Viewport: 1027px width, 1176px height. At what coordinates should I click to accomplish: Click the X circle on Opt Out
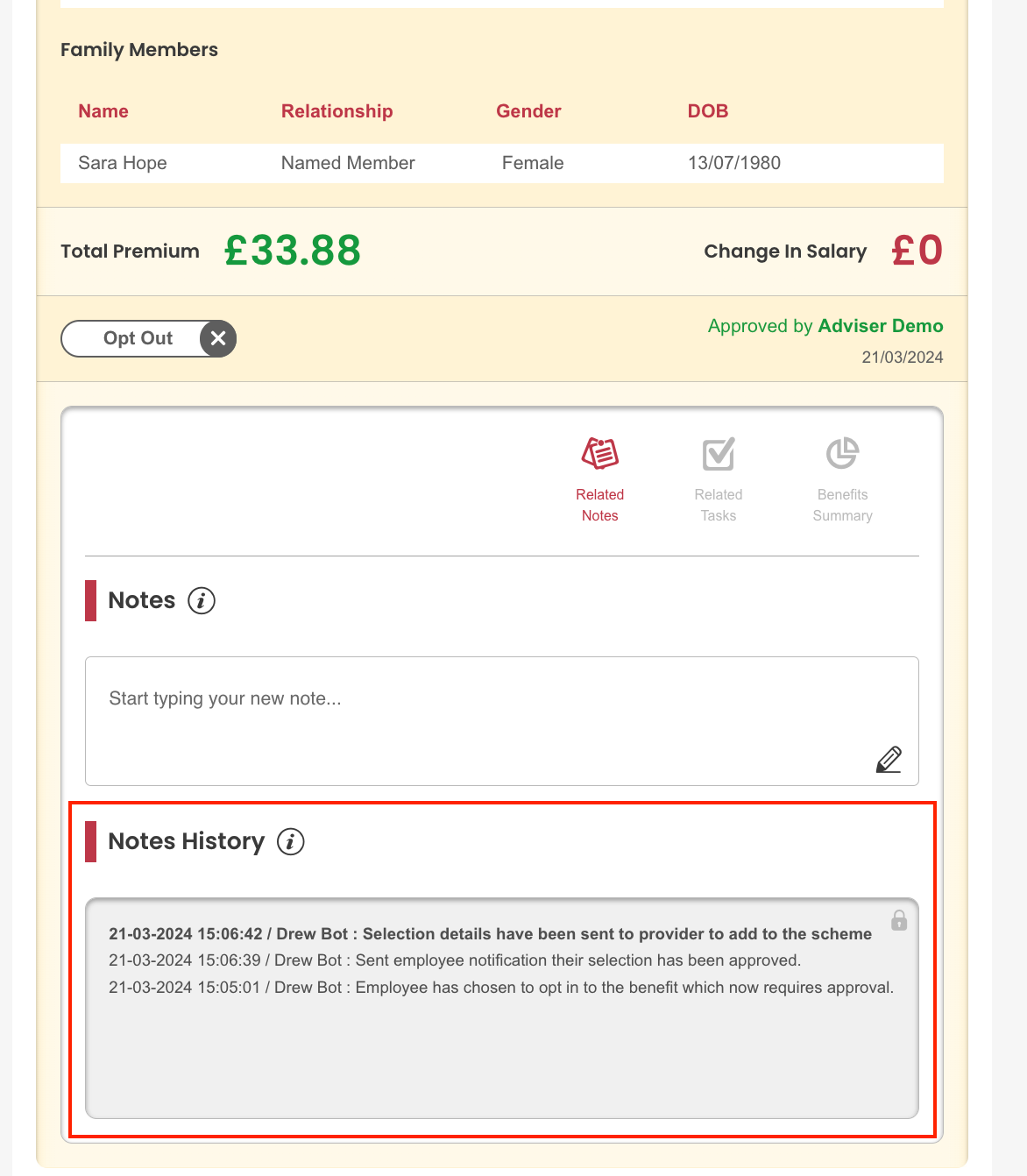pyautogui.click(x=218, y=338)
